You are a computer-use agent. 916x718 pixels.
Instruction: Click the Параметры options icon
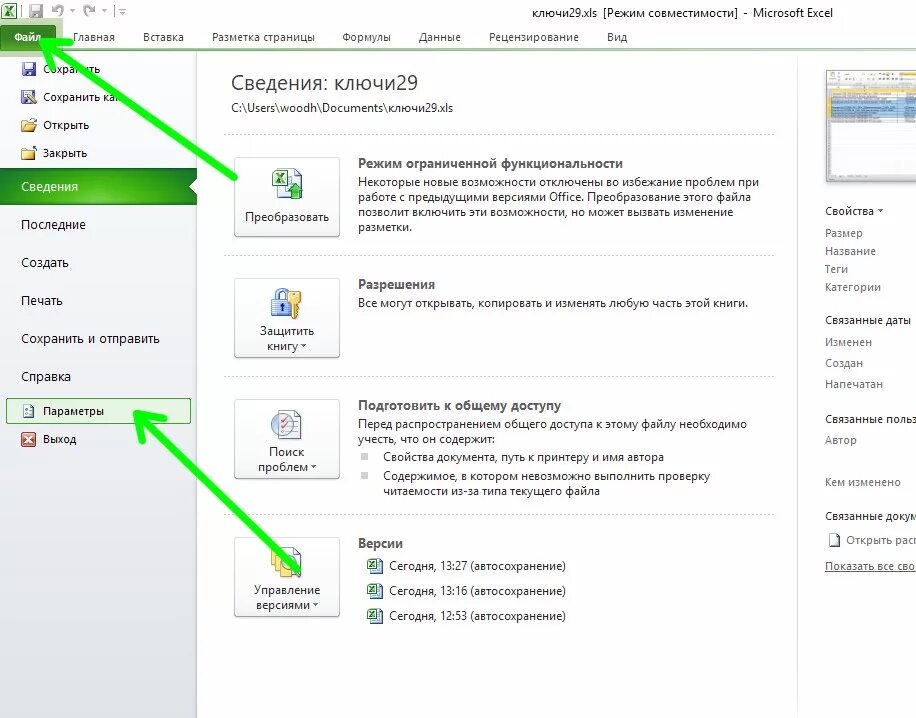pyautogui.click(x=29, y=411)
